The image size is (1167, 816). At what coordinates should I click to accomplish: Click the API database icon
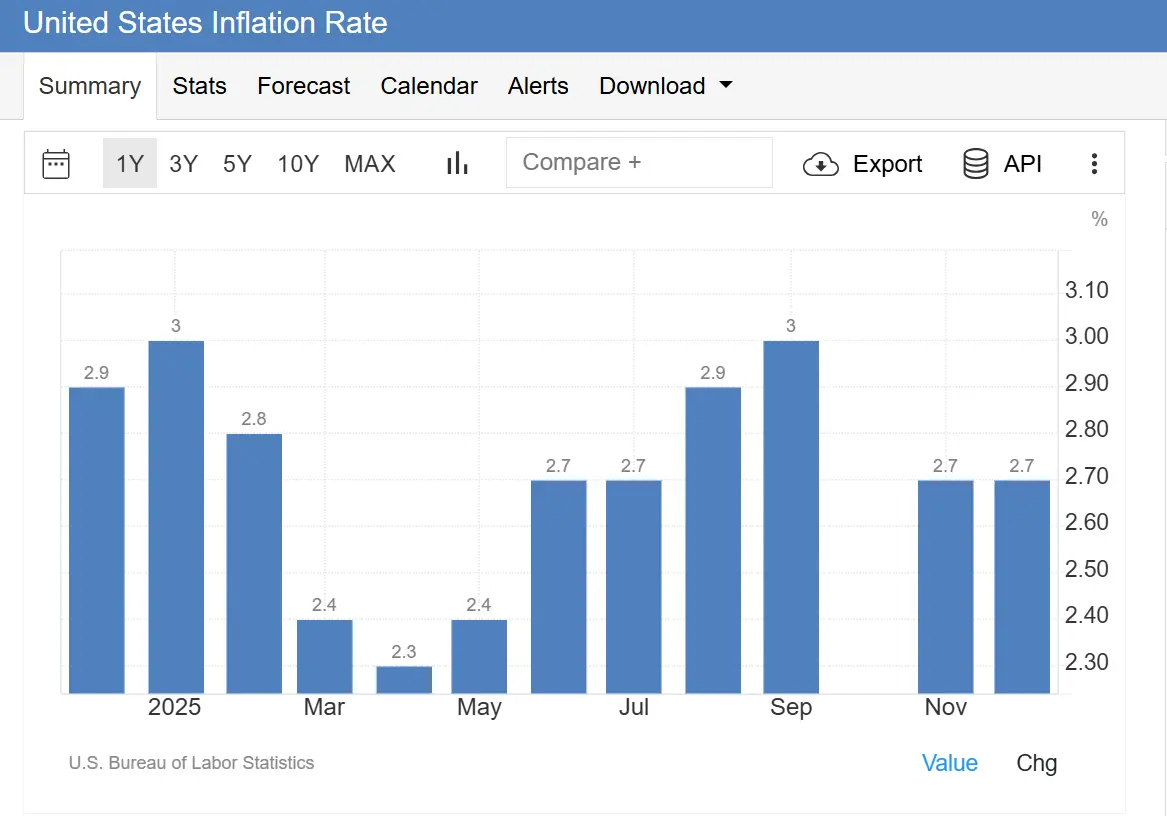click(x=975, y=164)
